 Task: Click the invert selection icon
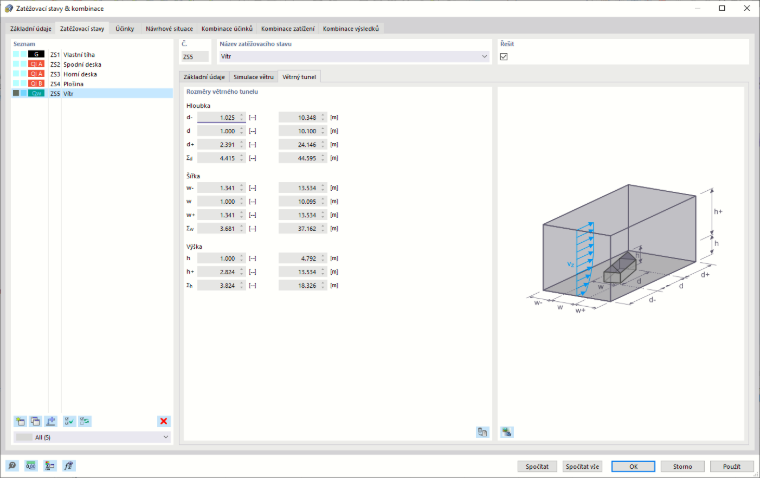[x=85, y=421]
